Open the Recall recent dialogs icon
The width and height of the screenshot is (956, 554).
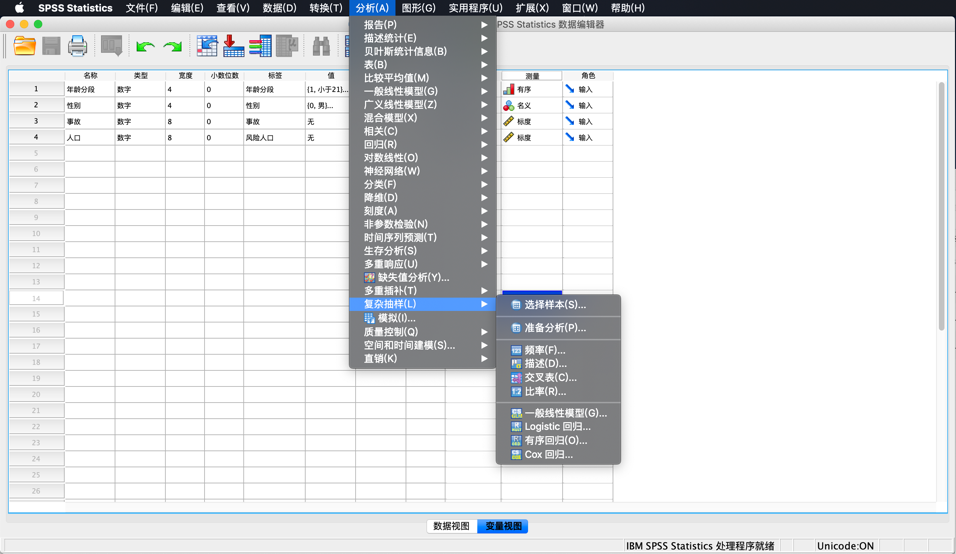[112, 46]
